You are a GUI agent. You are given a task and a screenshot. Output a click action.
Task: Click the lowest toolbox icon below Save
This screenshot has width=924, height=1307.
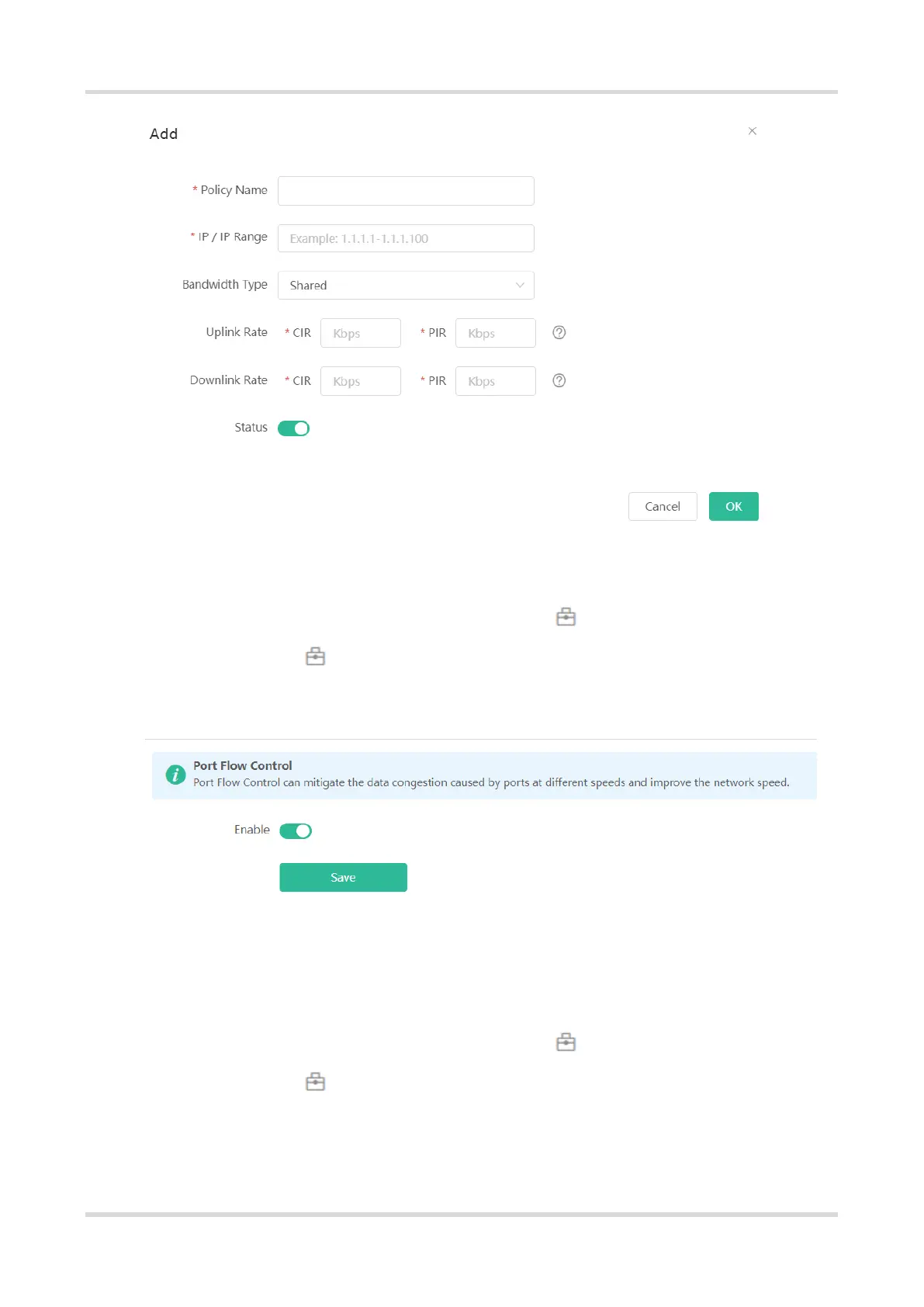click(315, 1082)
